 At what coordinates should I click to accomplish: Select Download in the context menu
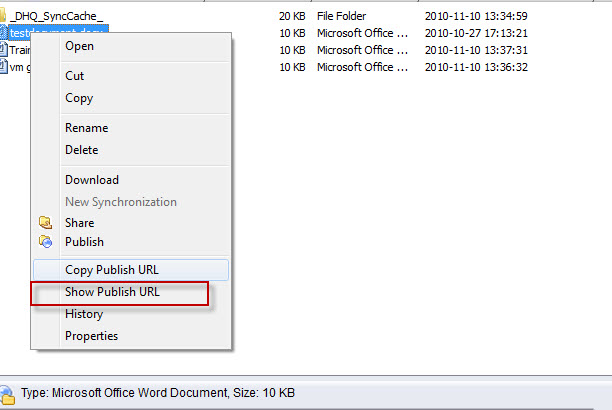tap(92, 180)
